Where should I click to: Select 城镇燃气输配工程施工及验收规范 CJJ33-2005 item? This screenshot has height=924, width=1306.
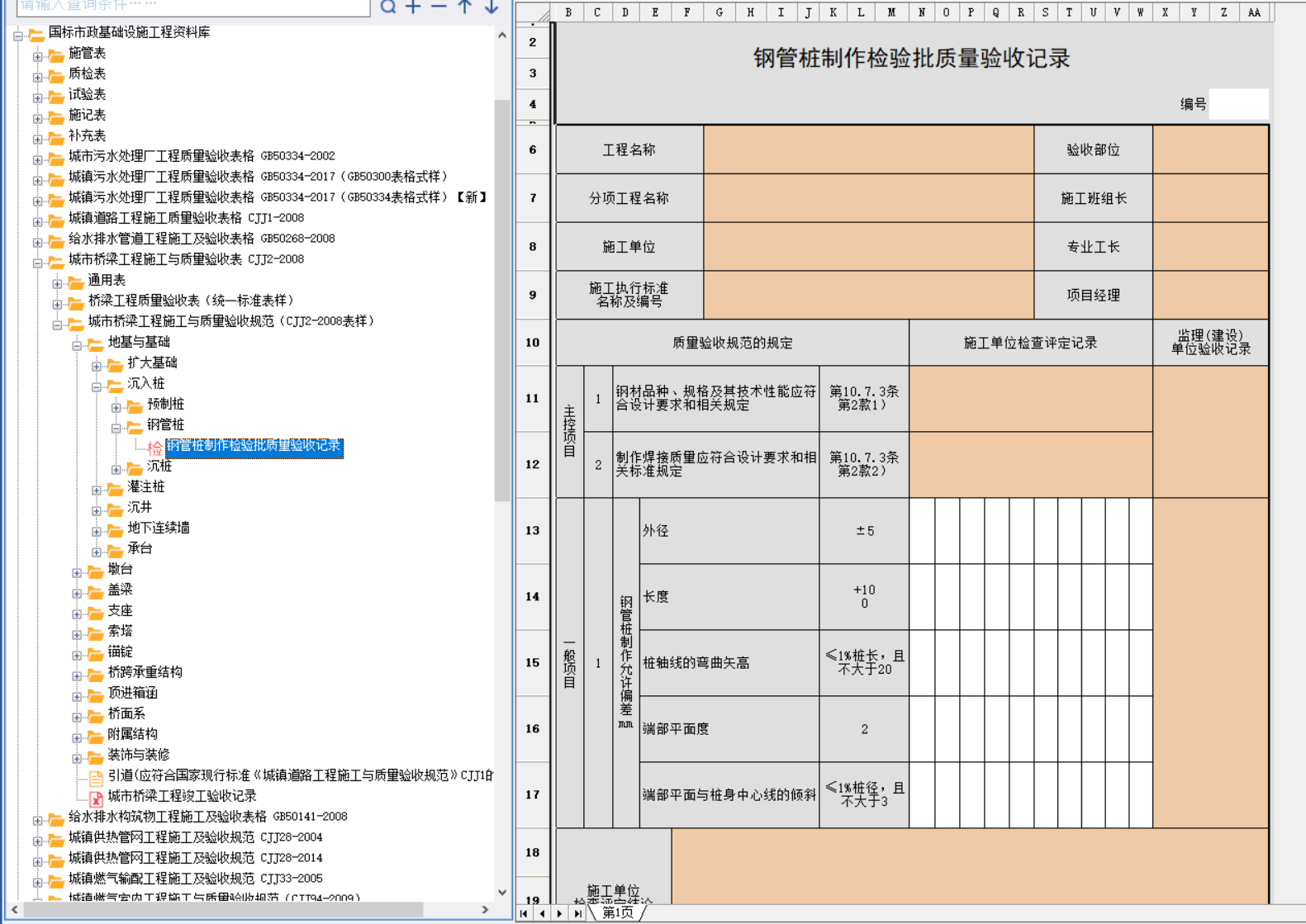(x=195, y=879)
